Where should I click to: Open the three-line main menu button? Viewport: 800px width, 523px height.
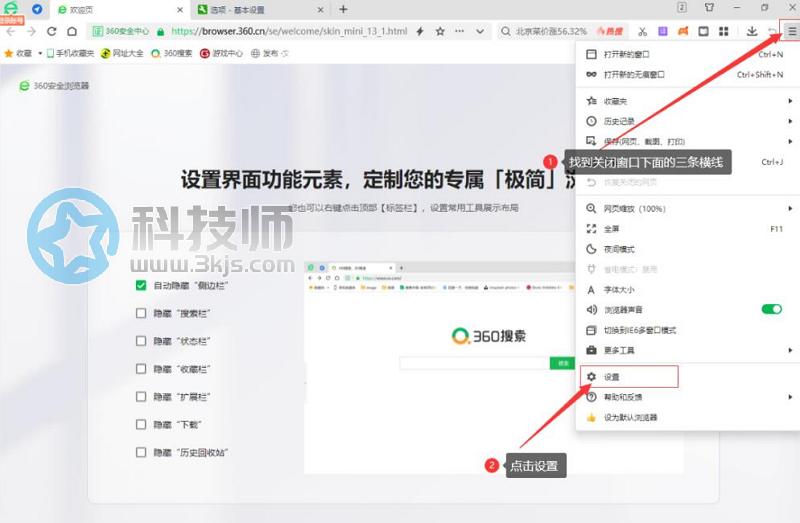[791, 32]
